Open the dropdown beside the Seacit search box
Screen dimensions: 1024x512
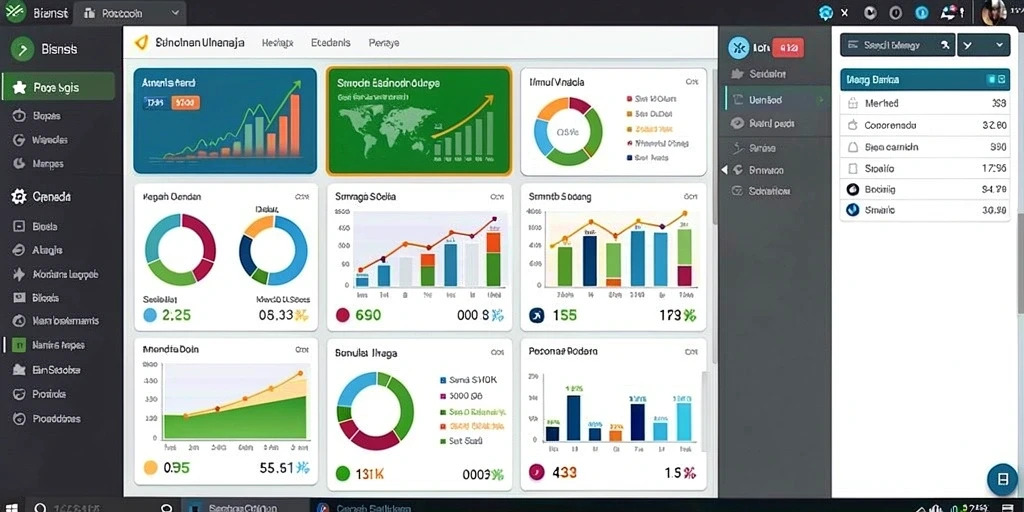click(x=984, y=45)
